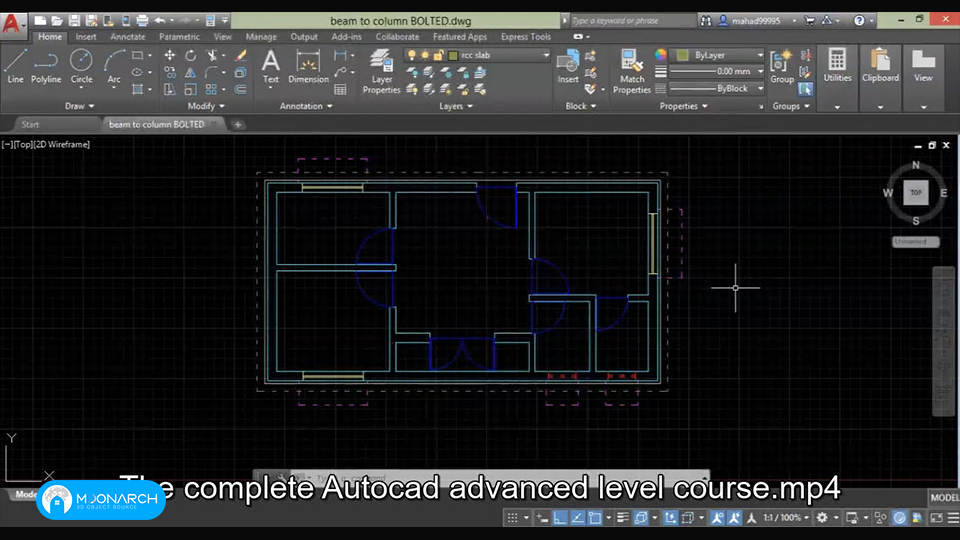Open annotation scale 1:1 / 100% dropdown
This screenshot has width=960, height=540.
click(786, 518)
